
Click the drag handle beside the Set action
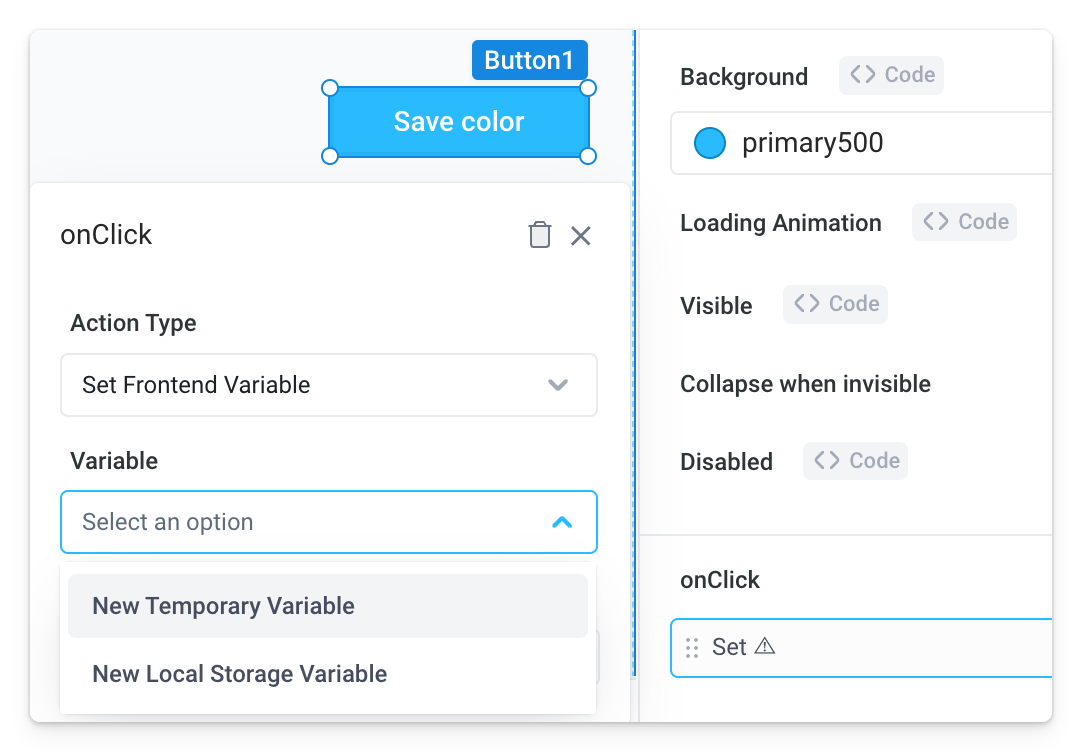pos(692,647)
